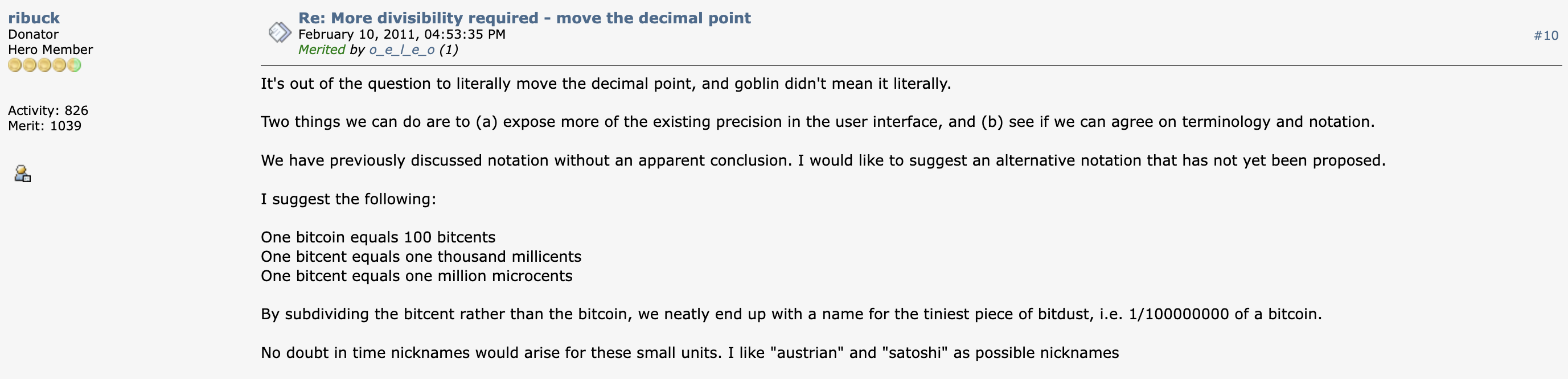Click the 'Merit: 1039' text
This screenshot has width=1568, height=379.
pos(44,126)
